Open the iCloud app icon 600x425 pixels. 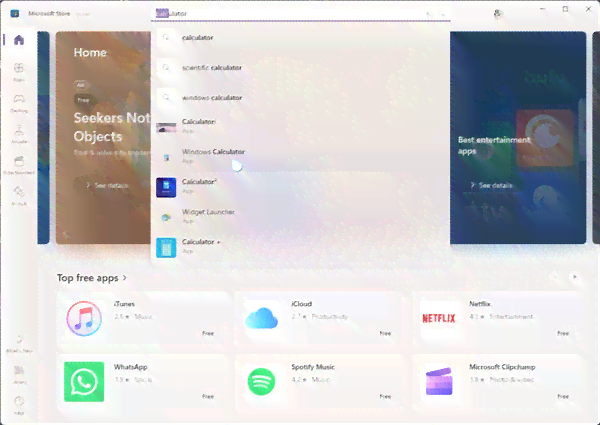[x=261, y=318]
